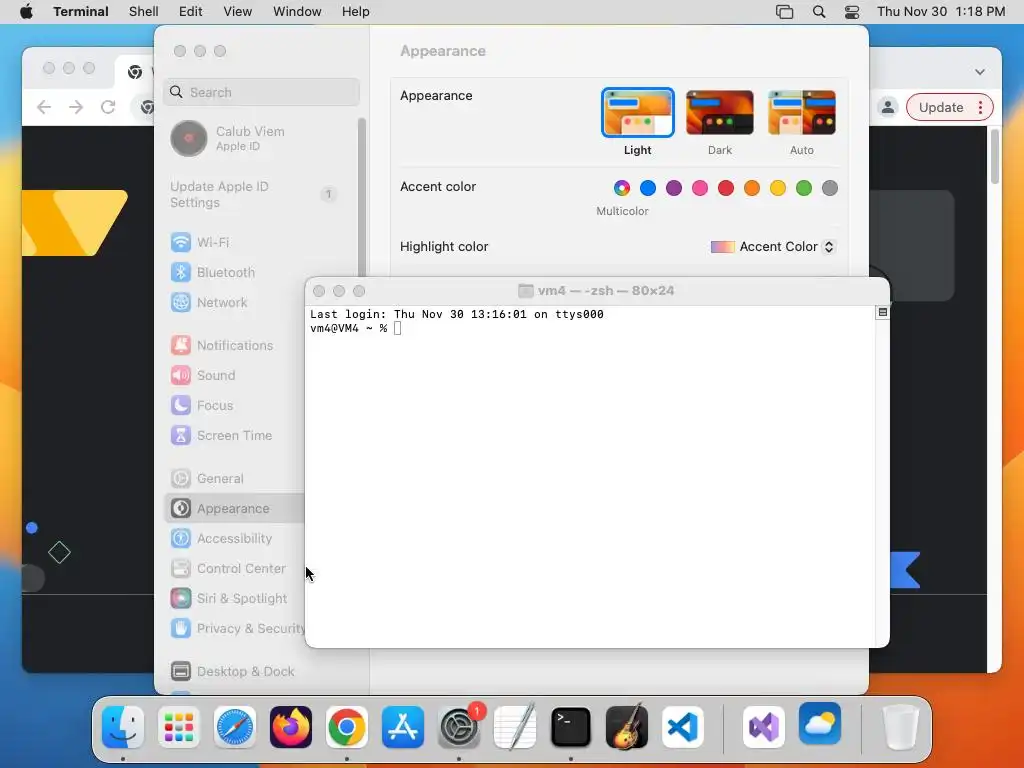Viewport: 1024px width, 768px height.
Task: Launch Firefox from the Dock
Action: (291, 727)
